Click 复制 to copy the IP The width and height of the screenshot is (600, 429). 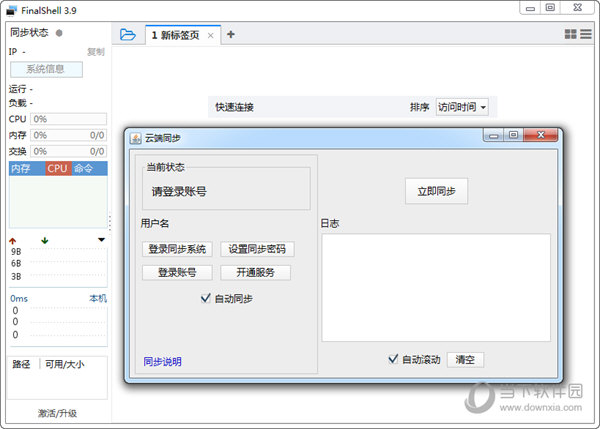click(x=96, y=52)
